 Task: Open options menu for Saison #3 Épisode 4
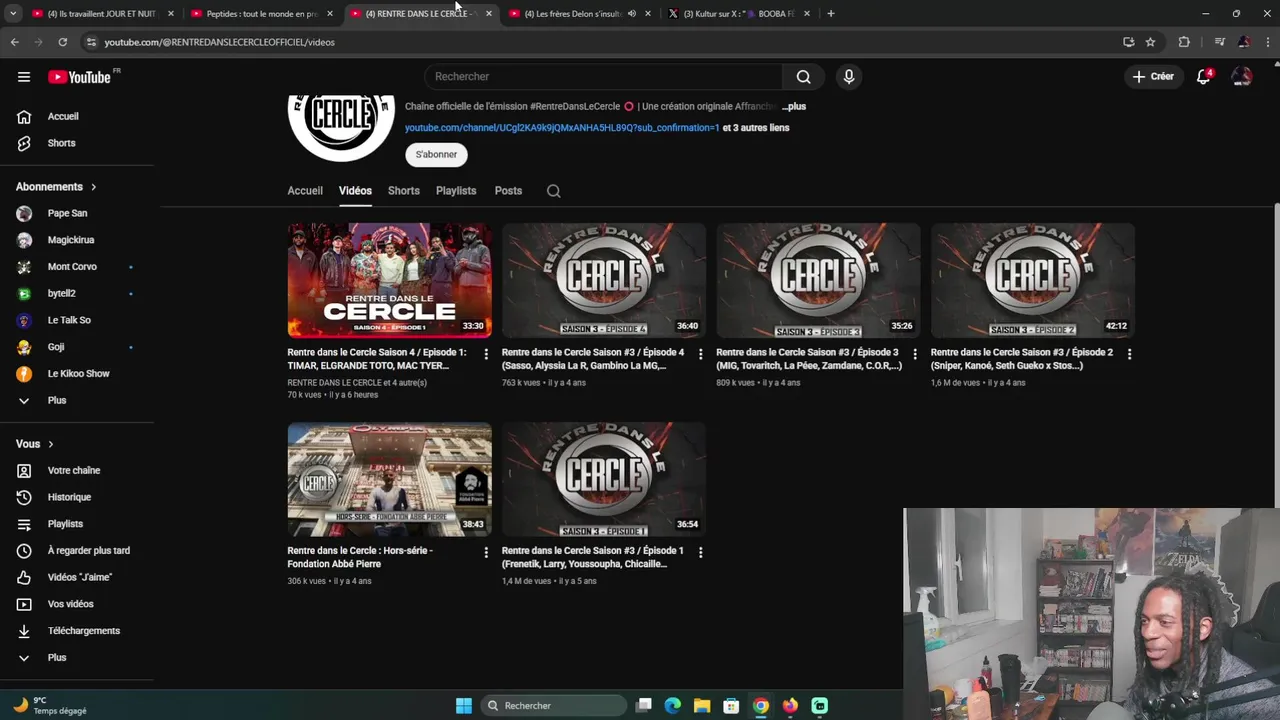[x=700, y=354]
